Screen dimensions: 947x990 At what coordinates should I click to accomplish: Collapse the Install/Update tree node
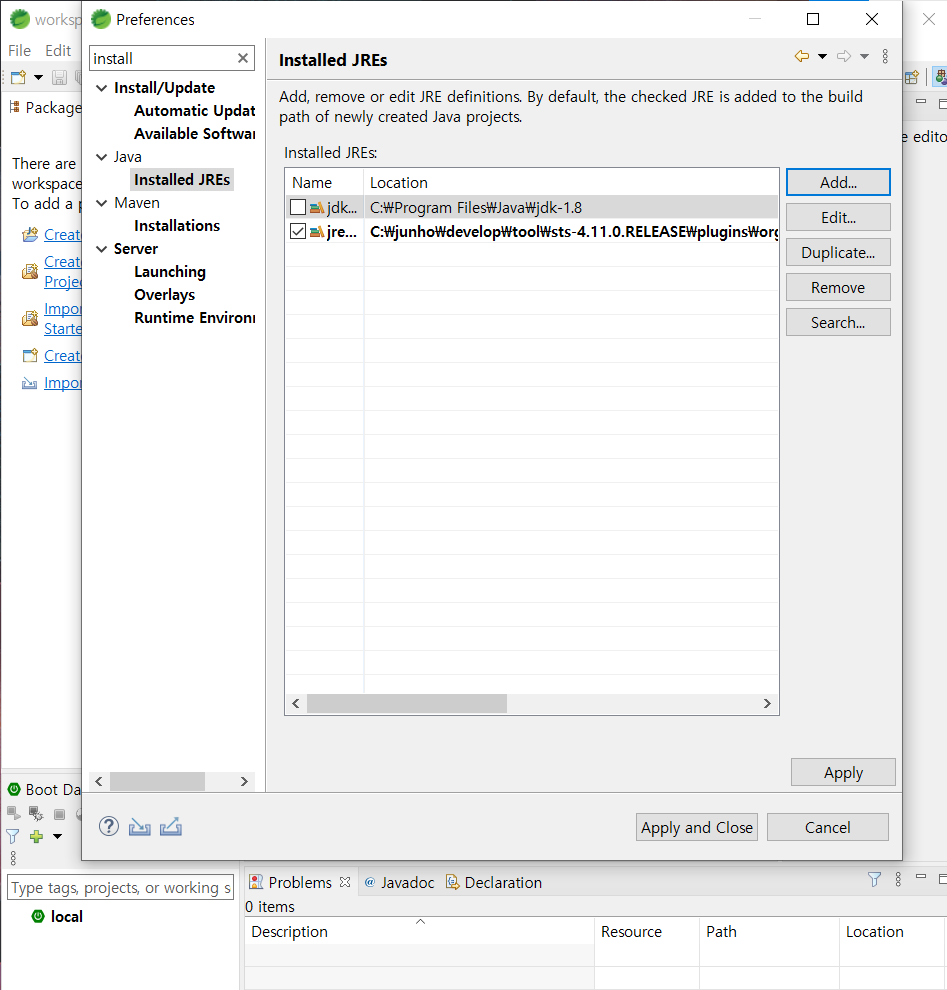[x=101, y=88]
